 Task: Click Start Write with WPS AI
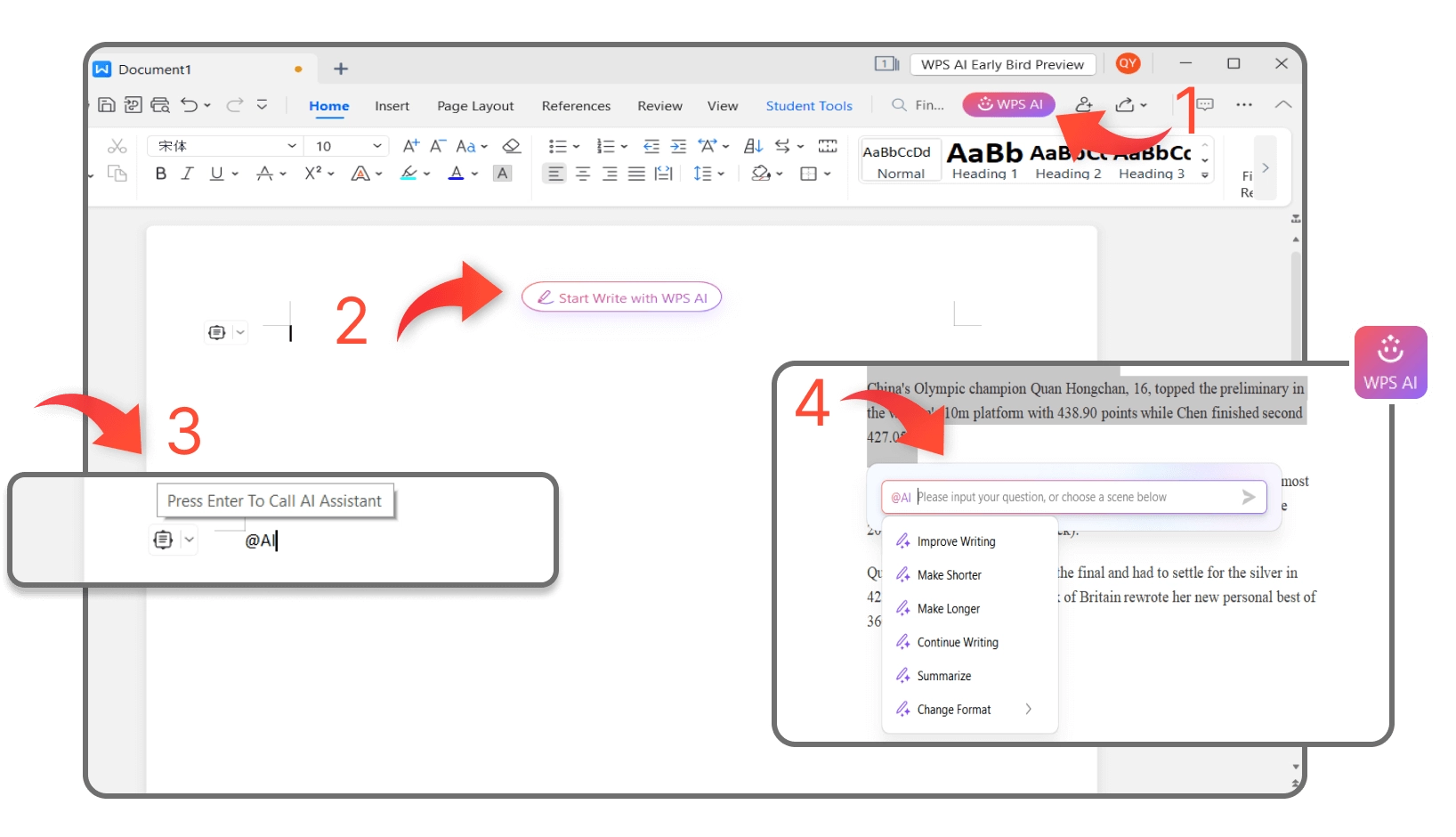(621, 297)
